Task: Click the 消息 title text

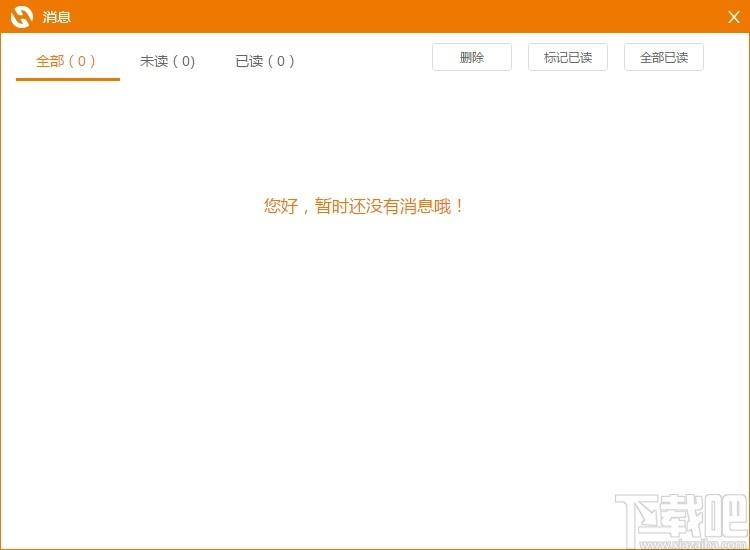Action: [x=56, y=17]
